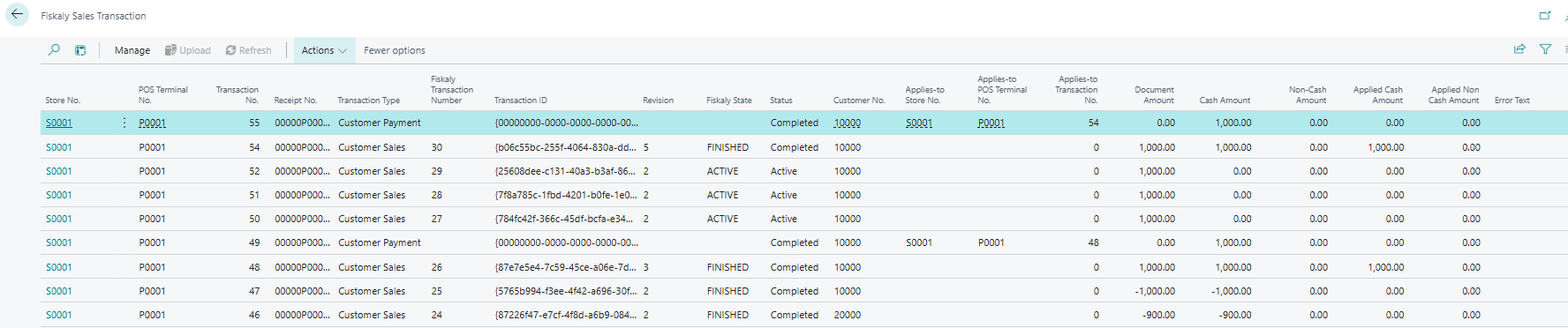Open page in new window icon
Image resolution: width=1568 pixels, height=328 pixels.
1544,15
